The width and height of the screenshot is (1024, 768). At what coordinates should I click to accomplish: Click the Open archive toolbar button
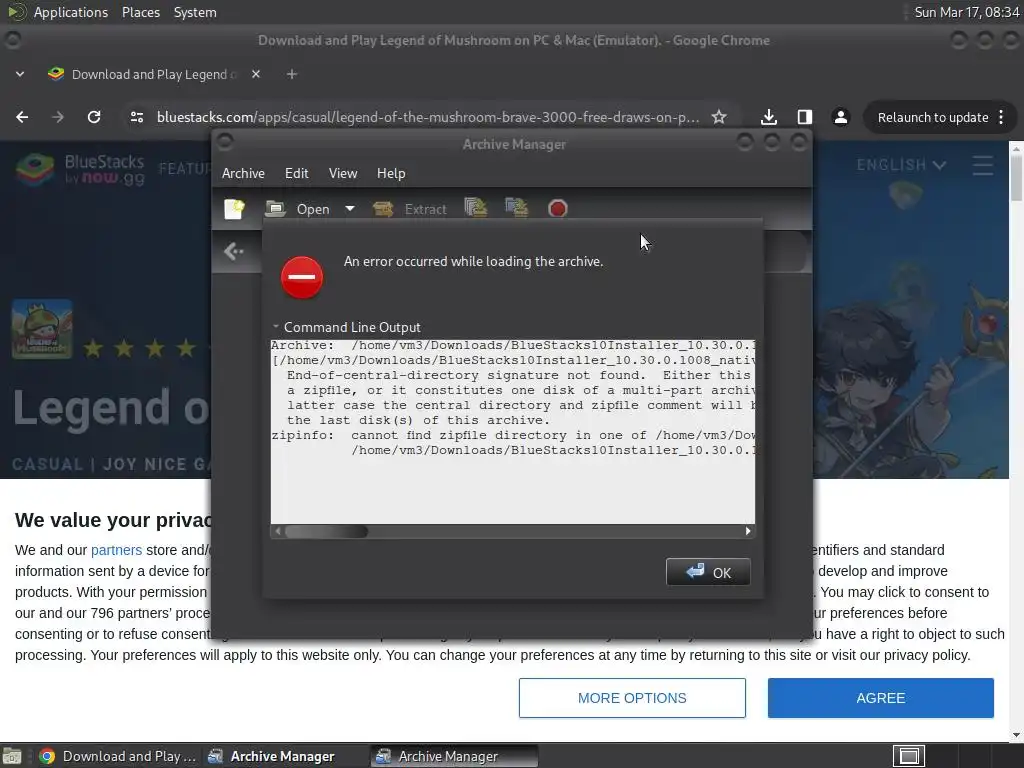point(298,209)
